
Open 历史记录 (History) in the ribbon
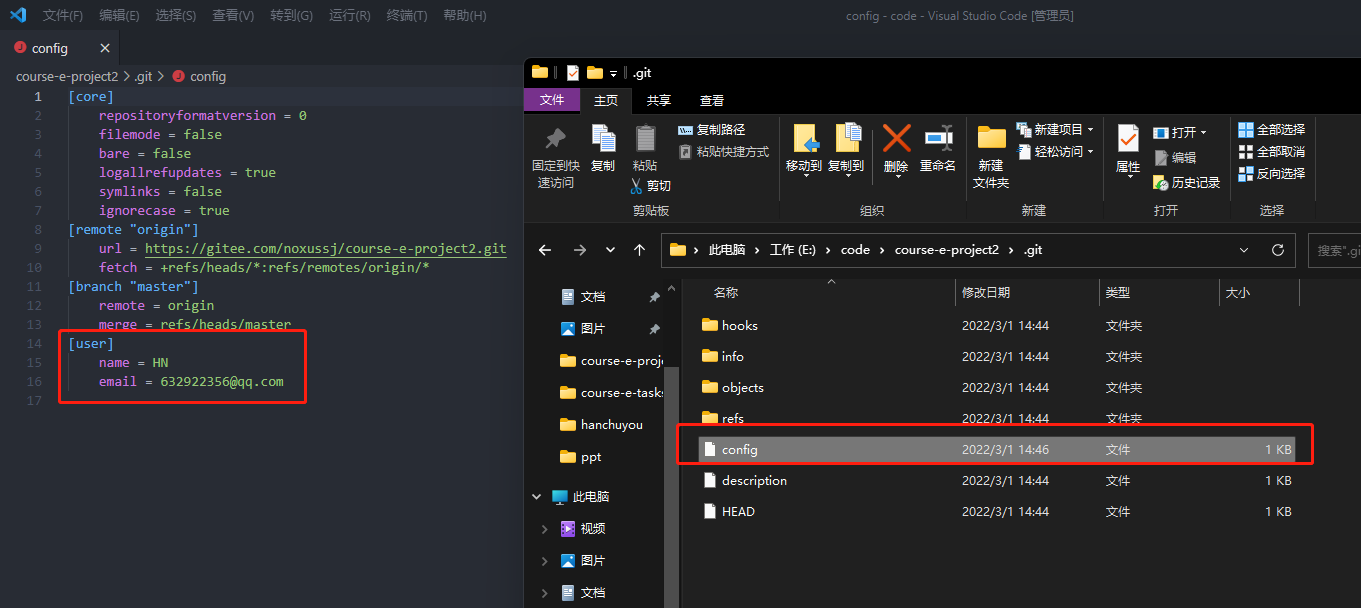tap(1187, 183)
